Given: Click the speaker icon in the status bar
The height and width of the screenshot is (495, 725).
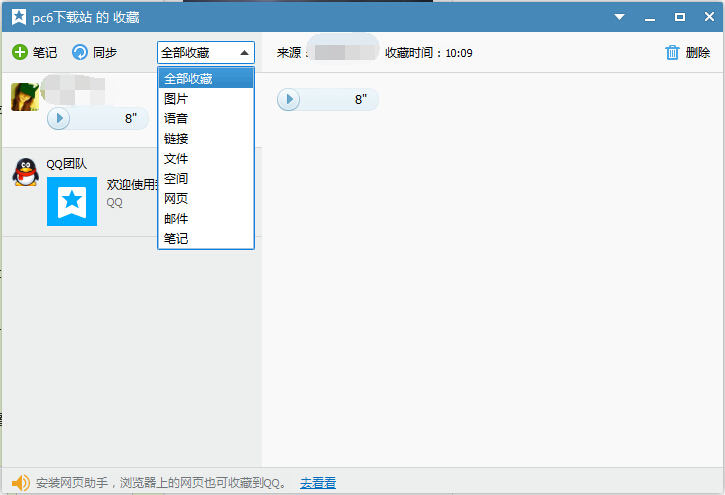Looking at the screenshot, I should [20, 483].
